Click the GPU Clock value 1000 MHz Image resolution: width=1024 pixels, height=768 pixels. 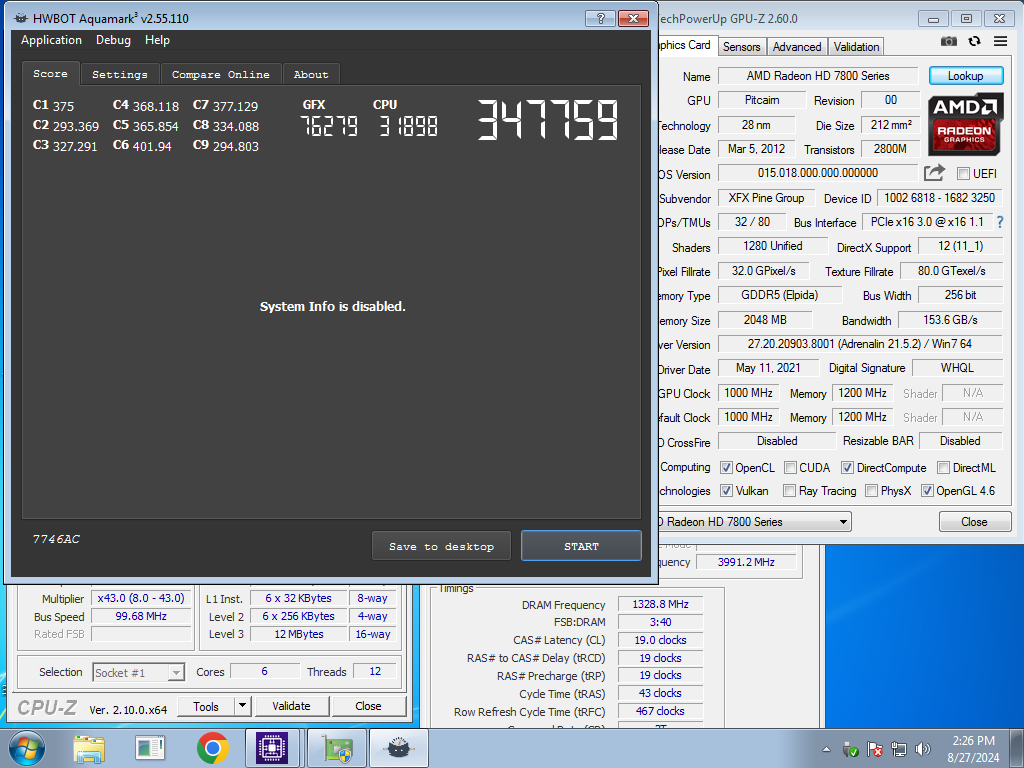(x=748, y=393)
